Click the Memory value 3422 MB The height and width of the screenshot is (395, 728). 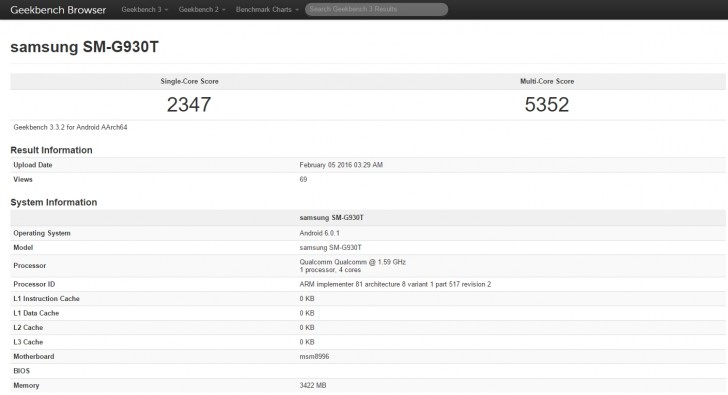click(312, 385)
